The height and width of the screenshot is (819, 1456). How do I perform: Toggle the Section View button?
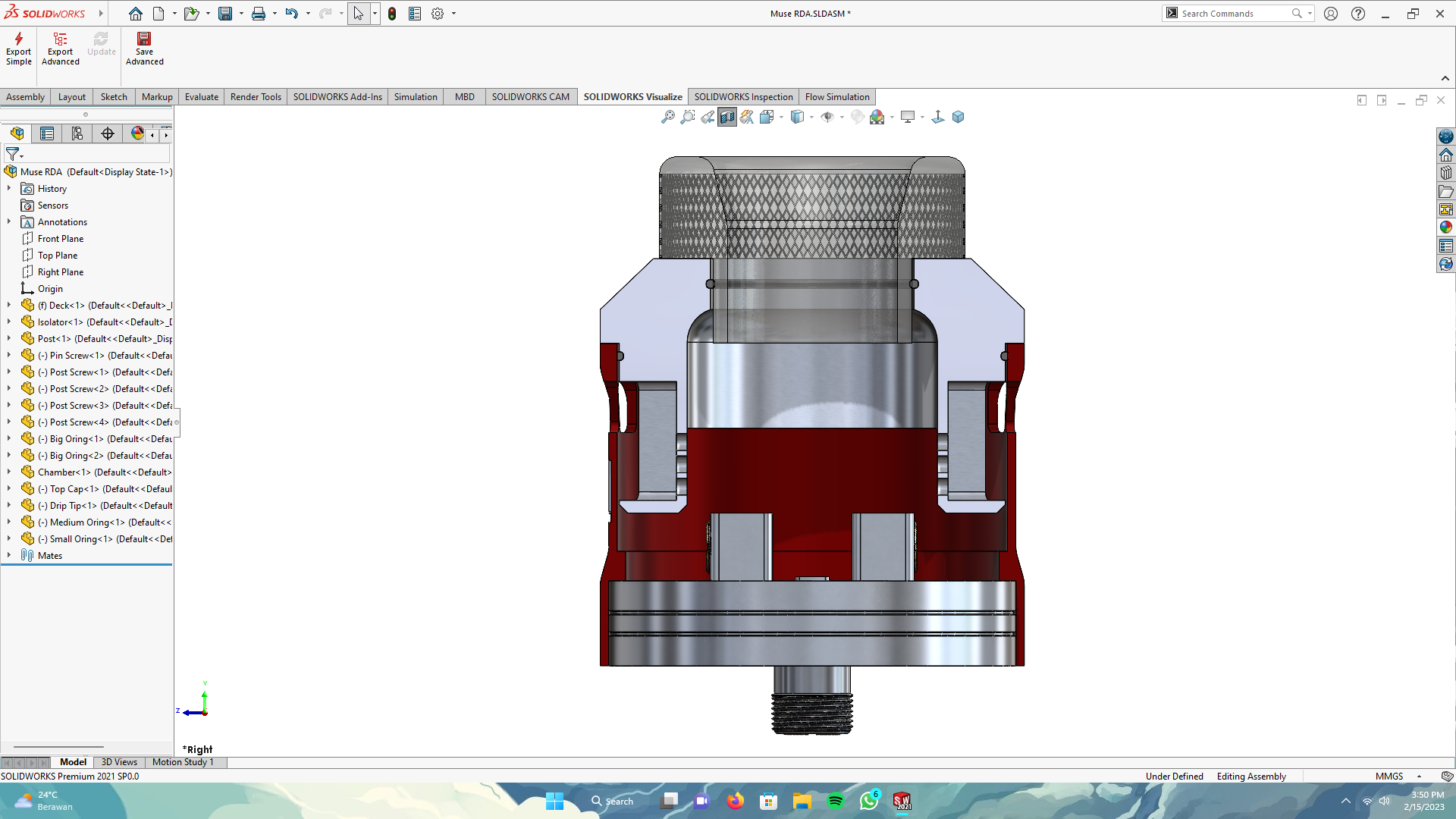(x=727, y=117)
